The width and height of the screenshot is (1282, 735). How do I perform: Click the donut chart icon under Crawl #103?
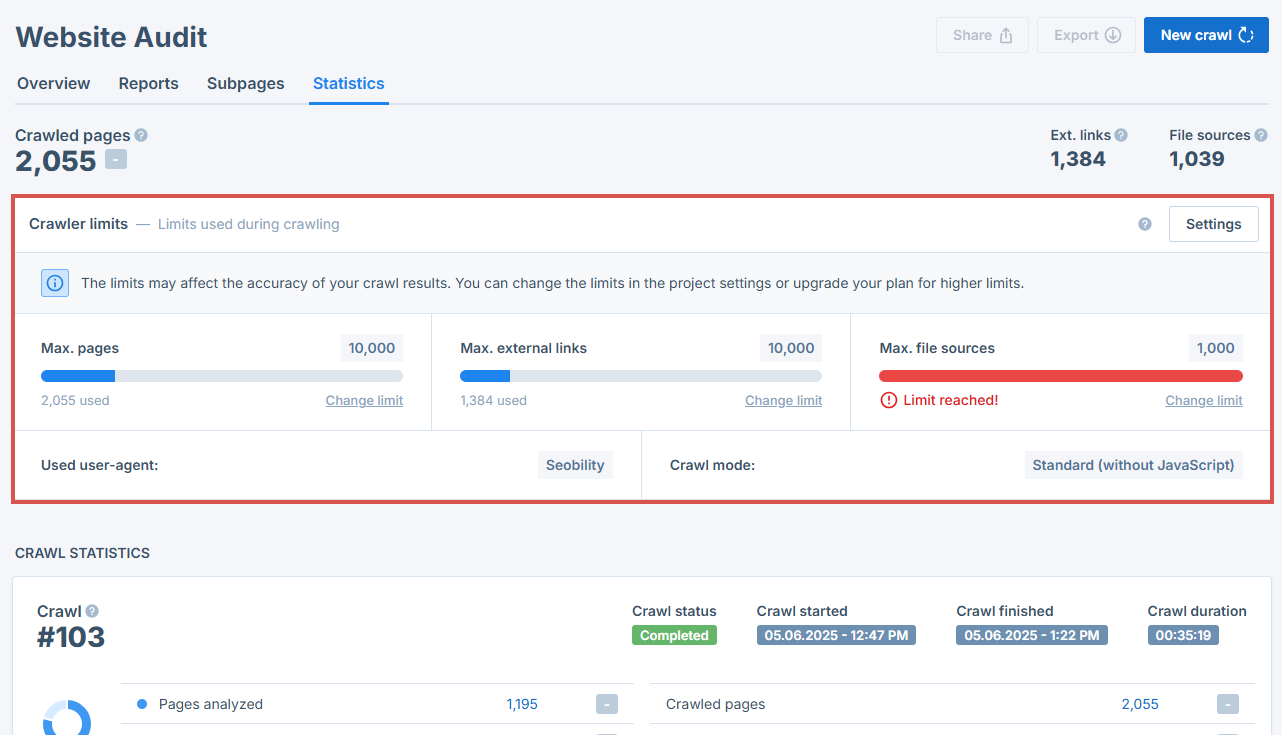pos(67,718)
